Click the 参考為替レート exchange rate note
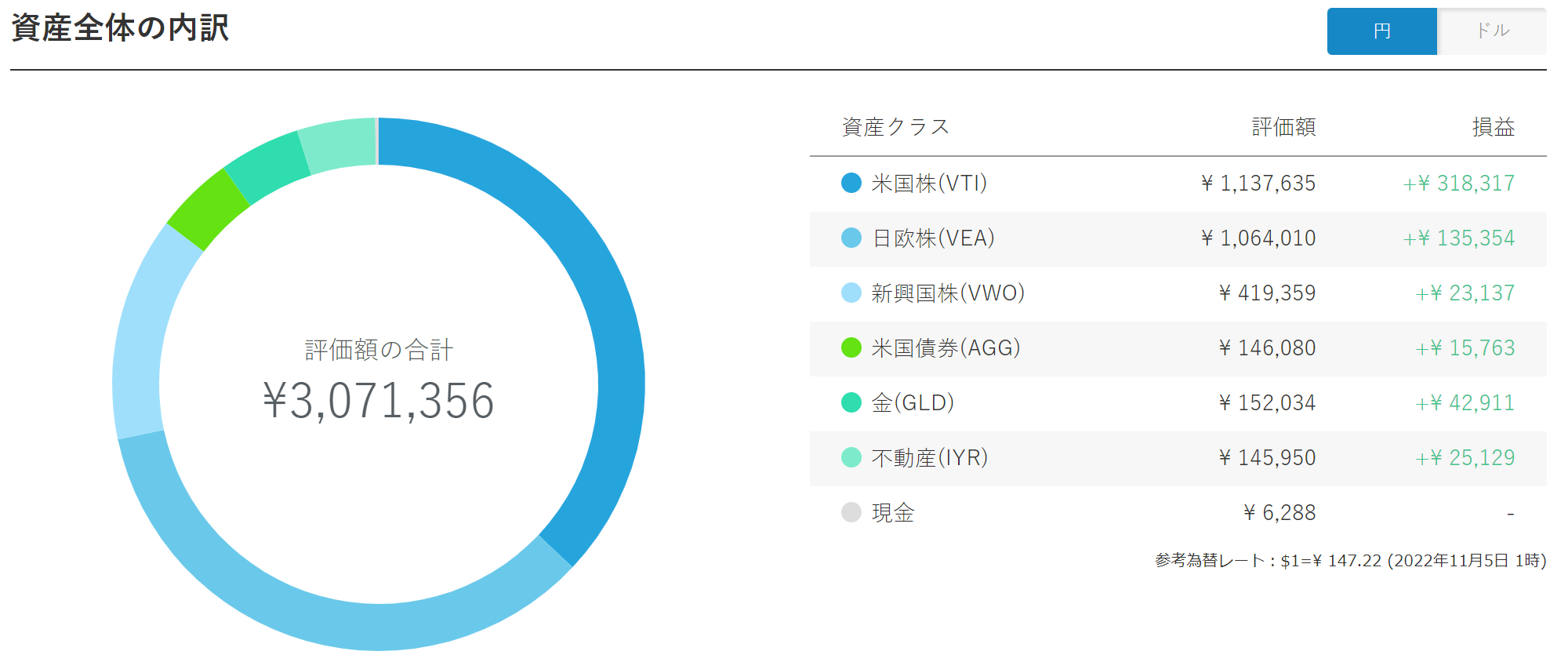 click(1350, 560)
